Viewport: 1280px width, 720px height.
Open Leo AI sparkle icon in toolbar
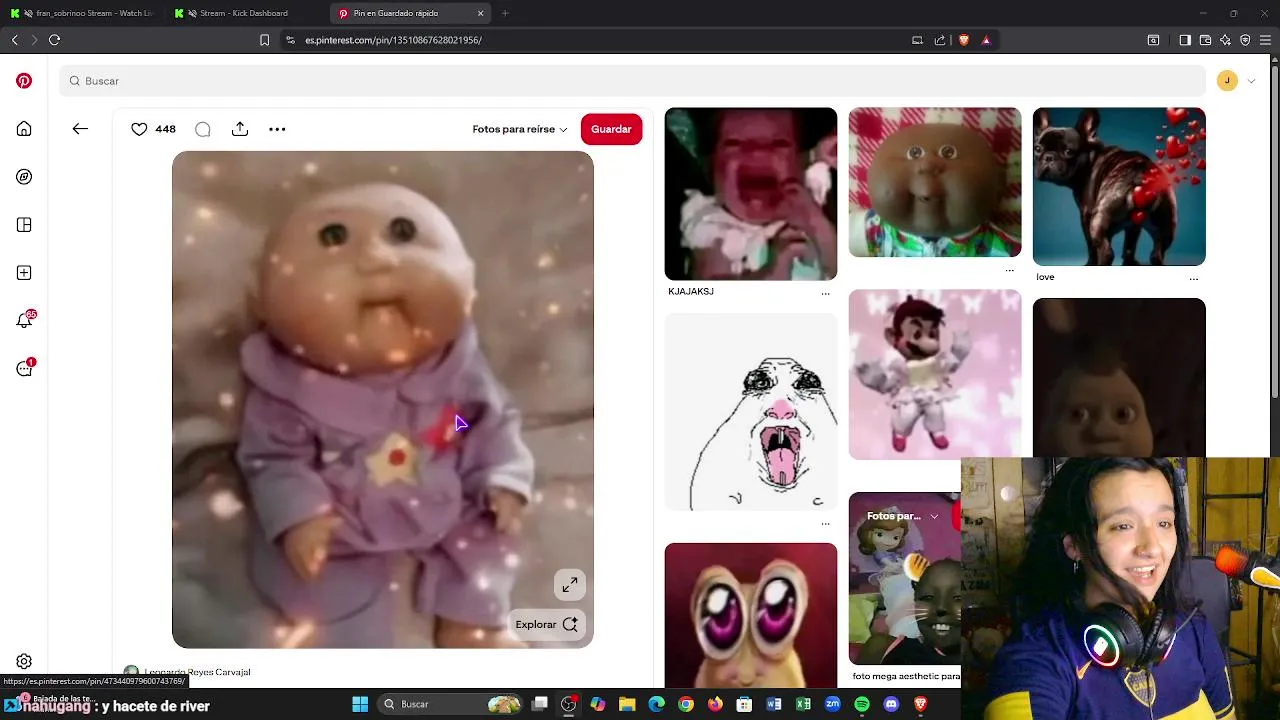pyautogui.click(x=1225, y=40)
